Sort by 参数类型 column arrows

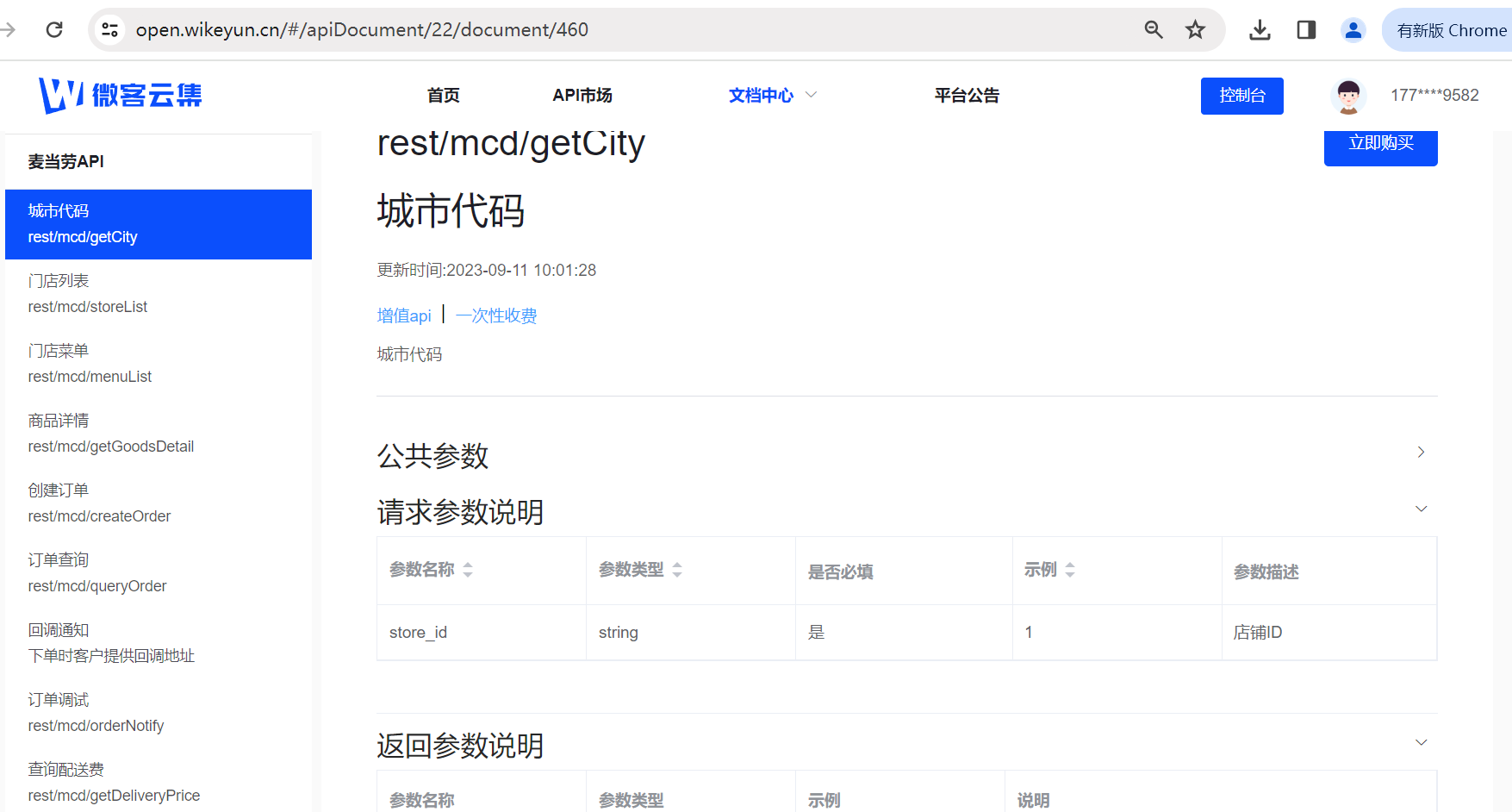pos(677,570)
